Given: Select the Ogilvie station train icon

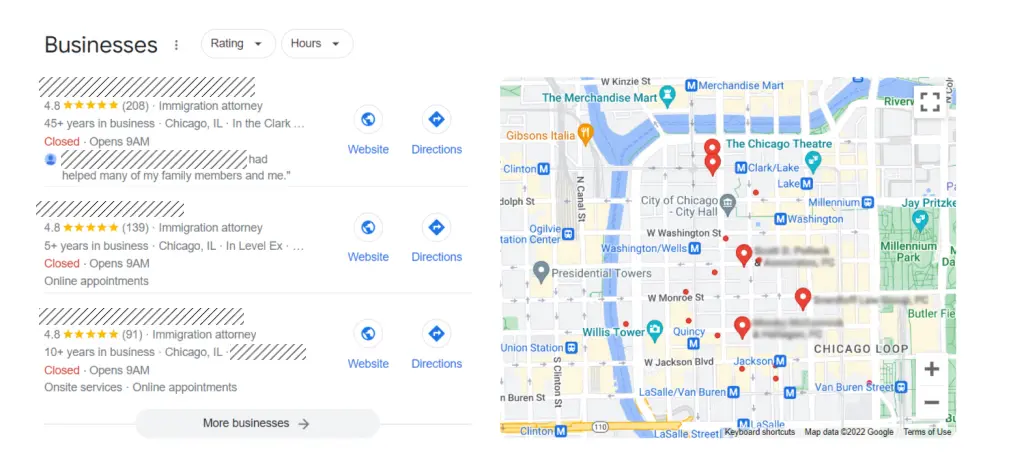Looking at the screenshot, I should point(569,233).
